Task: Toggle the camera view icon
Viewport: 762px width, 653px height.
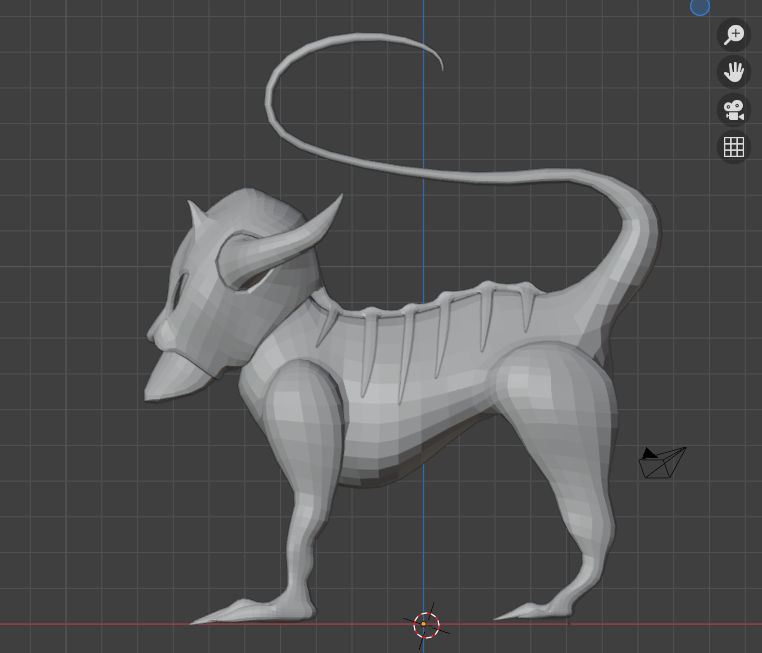Action: point(734,110)
